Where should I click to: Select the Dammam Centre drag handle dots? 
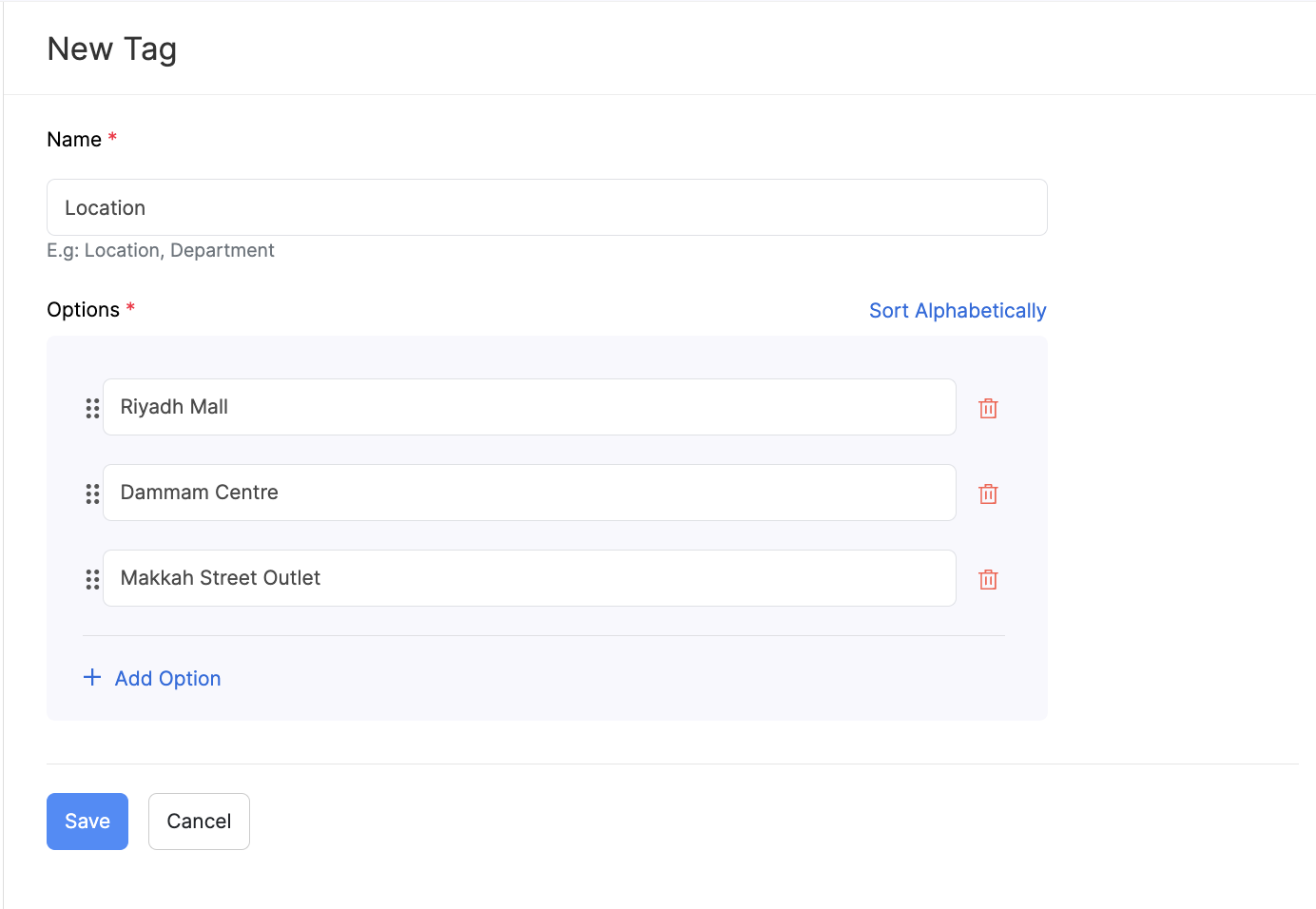click(x=92, y=493)
